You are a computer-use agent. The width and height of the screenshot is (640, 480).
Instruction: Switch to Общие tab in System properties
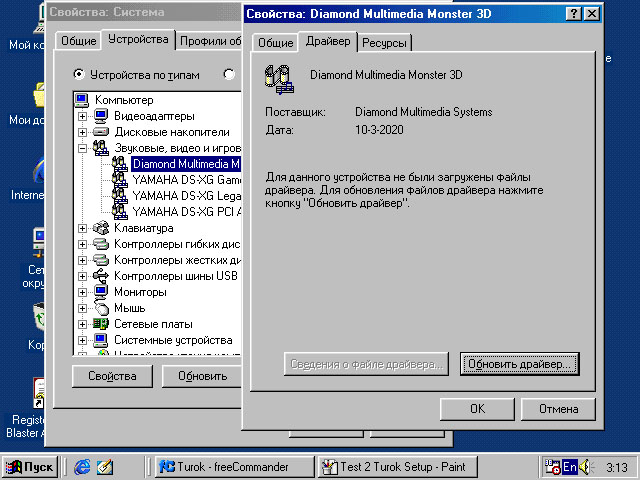[78, 41]
